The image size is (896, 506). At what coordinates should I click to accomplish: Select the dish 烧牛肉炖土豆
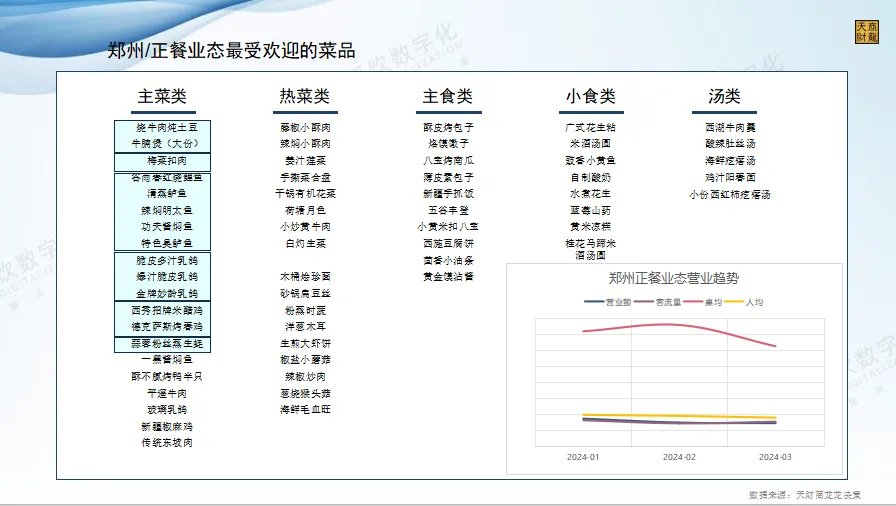tap(167, 127)
